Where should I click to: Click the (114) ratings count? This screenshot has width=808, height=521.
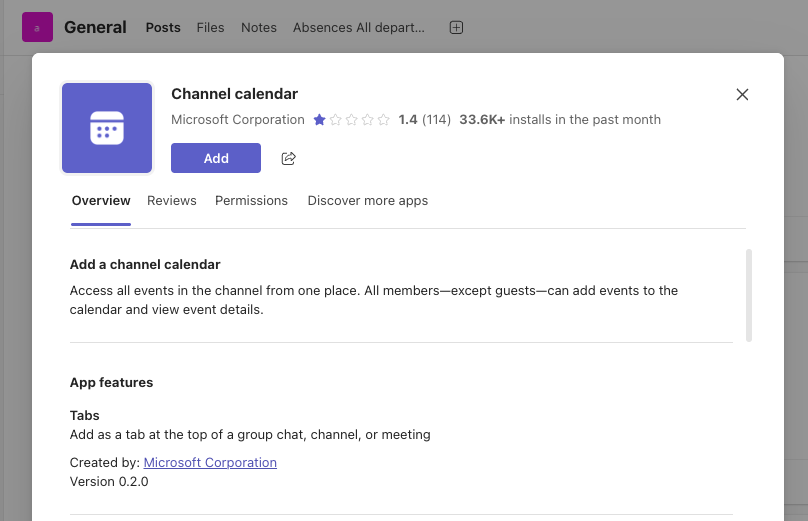(x=436, y=120)
